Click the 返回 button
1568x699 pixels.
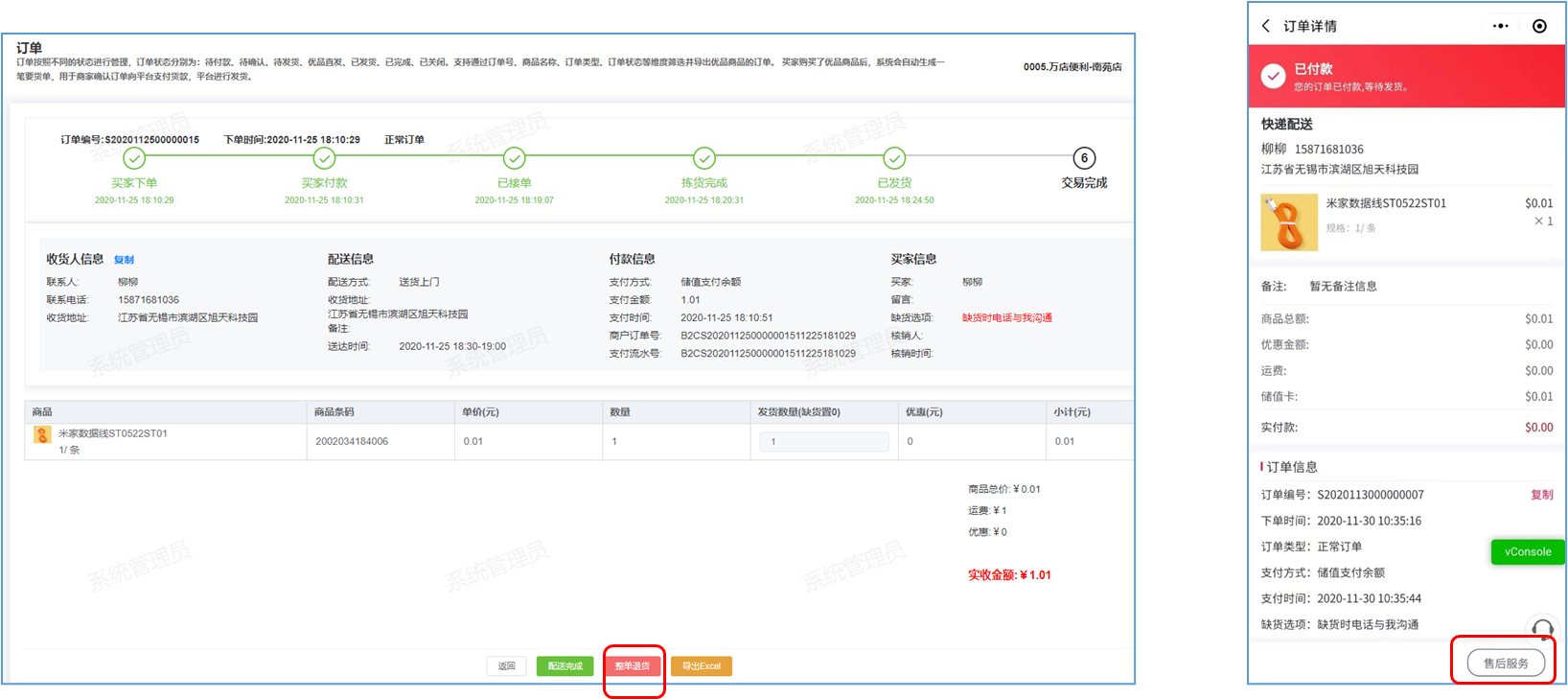pos(507,666)
